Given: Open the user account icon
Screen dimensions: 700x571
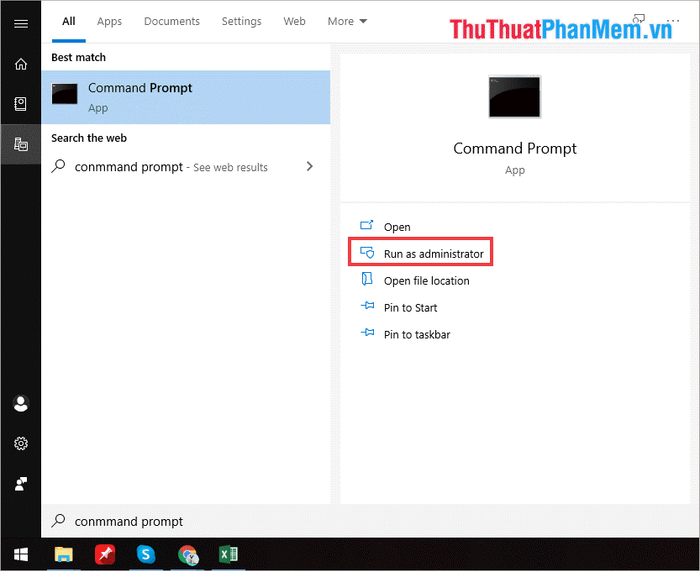Looking at the screenshot, I should tap(21, 404).
